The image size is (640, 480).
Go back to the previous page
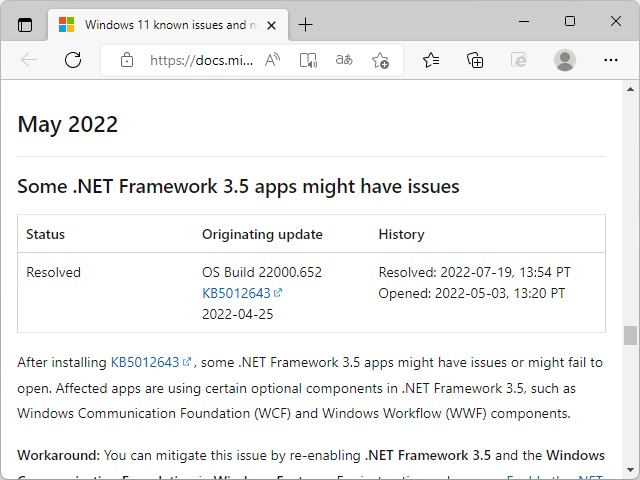tap(29, 60)
